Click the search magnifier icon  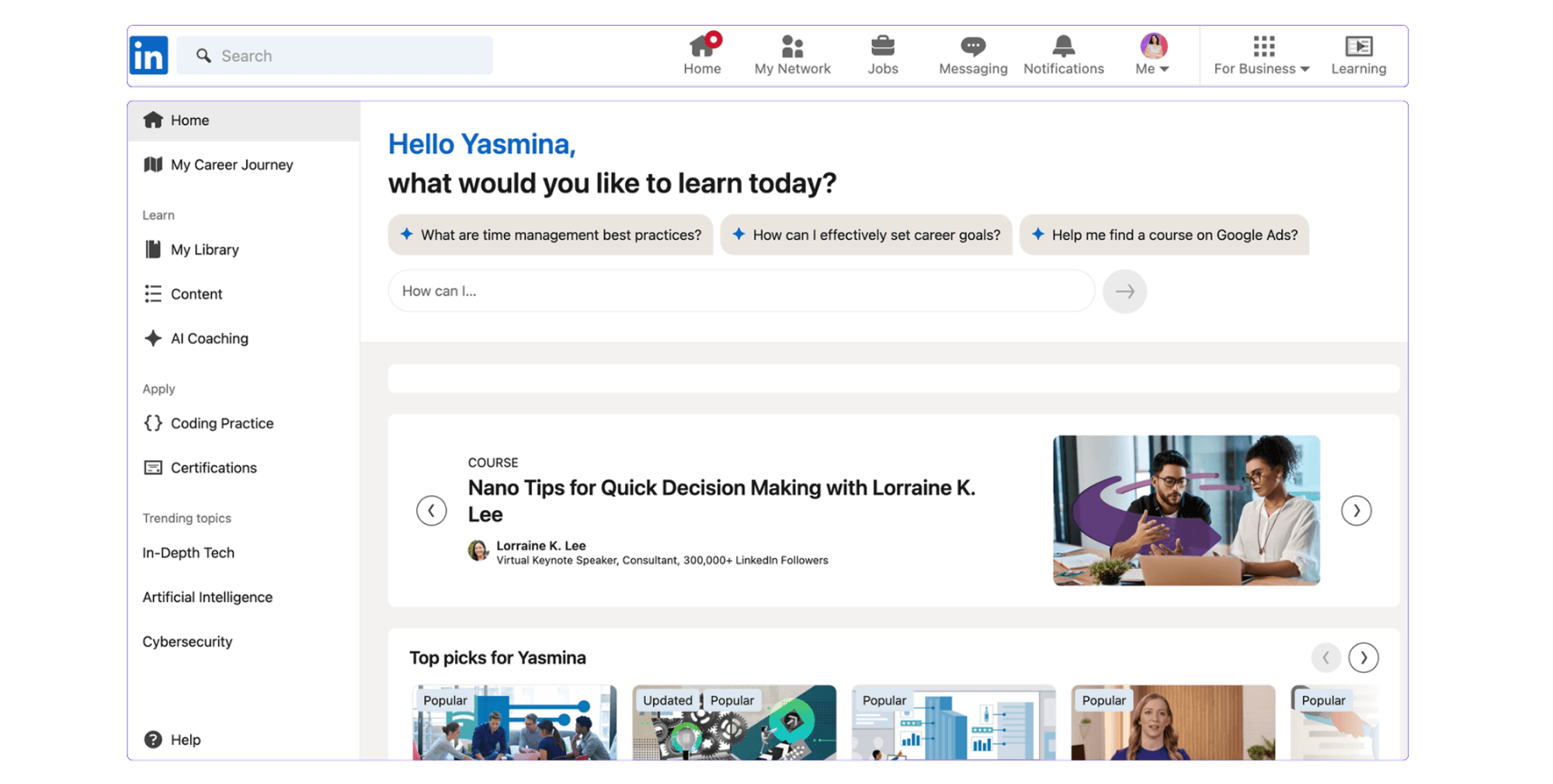(203, 56)
